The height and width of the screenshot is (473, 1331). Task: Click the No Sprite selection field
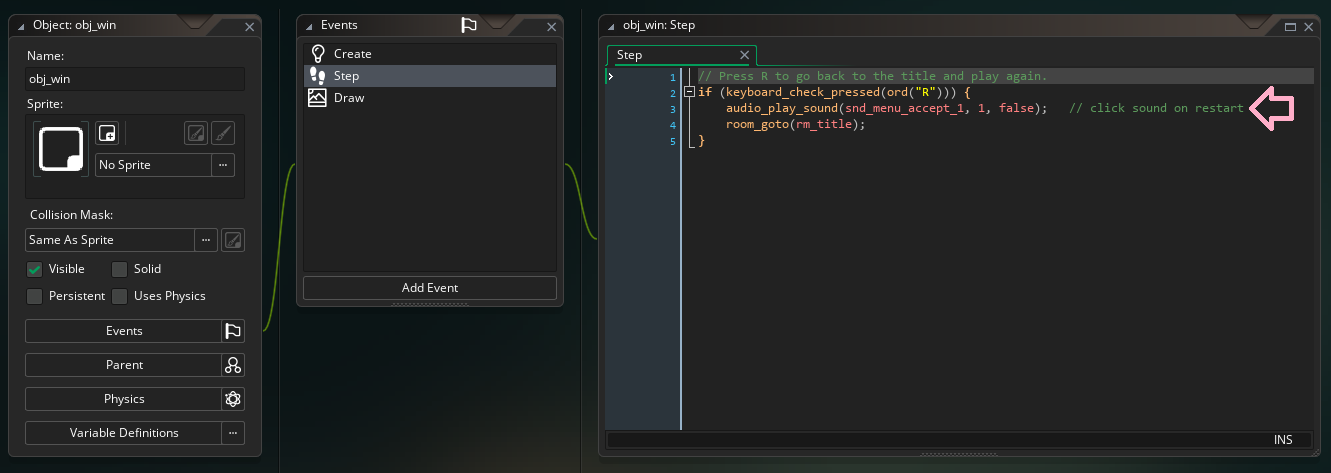click(153, 165)
